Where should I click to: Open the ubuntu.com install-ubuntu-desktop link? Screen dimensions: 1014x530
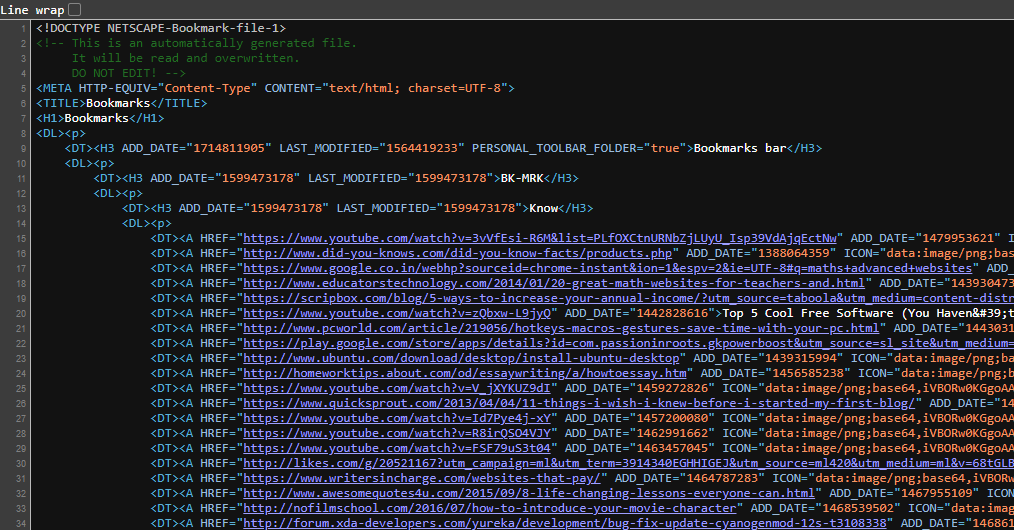[x=461, y=358]
